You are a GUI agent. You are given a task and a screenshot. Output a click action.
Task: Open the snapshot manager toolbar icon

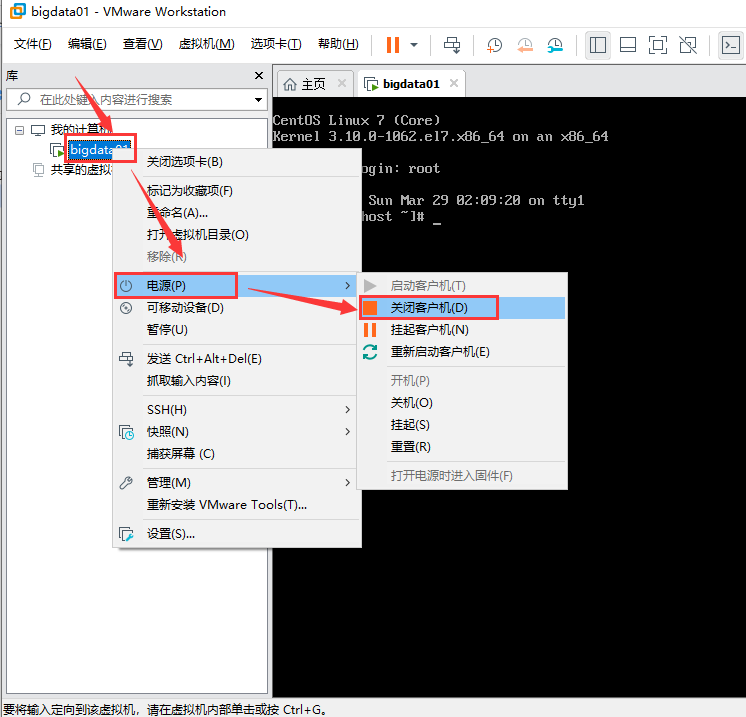[555, 45]
